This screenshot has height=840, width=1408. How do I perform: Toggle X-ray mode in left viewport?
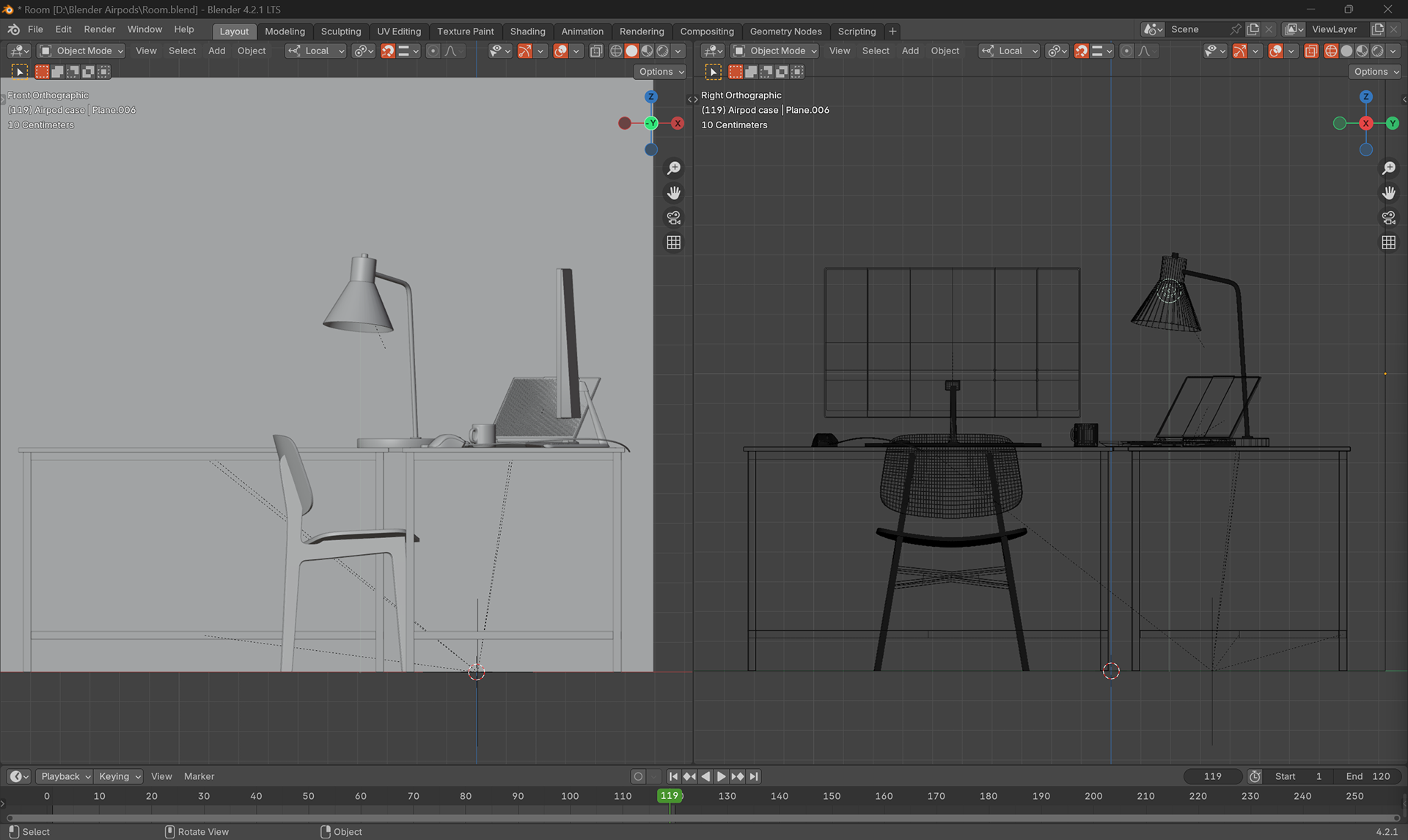point(596,51)
